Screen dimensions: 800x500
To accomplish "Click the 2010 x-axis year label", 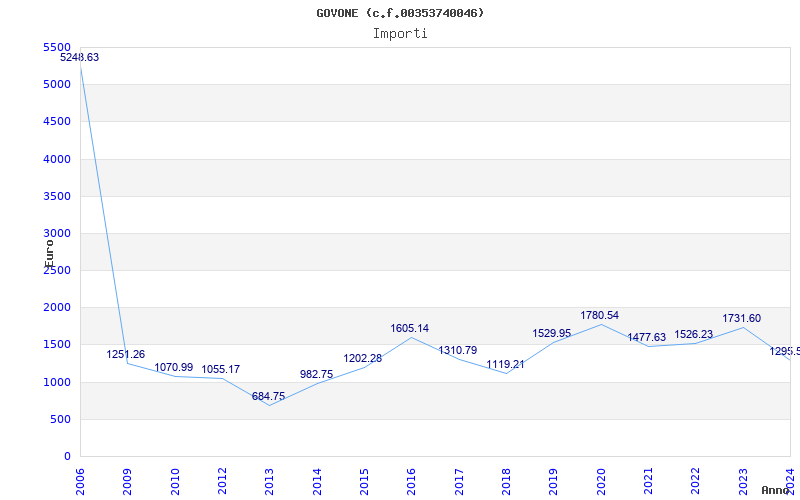I will 174,482.
